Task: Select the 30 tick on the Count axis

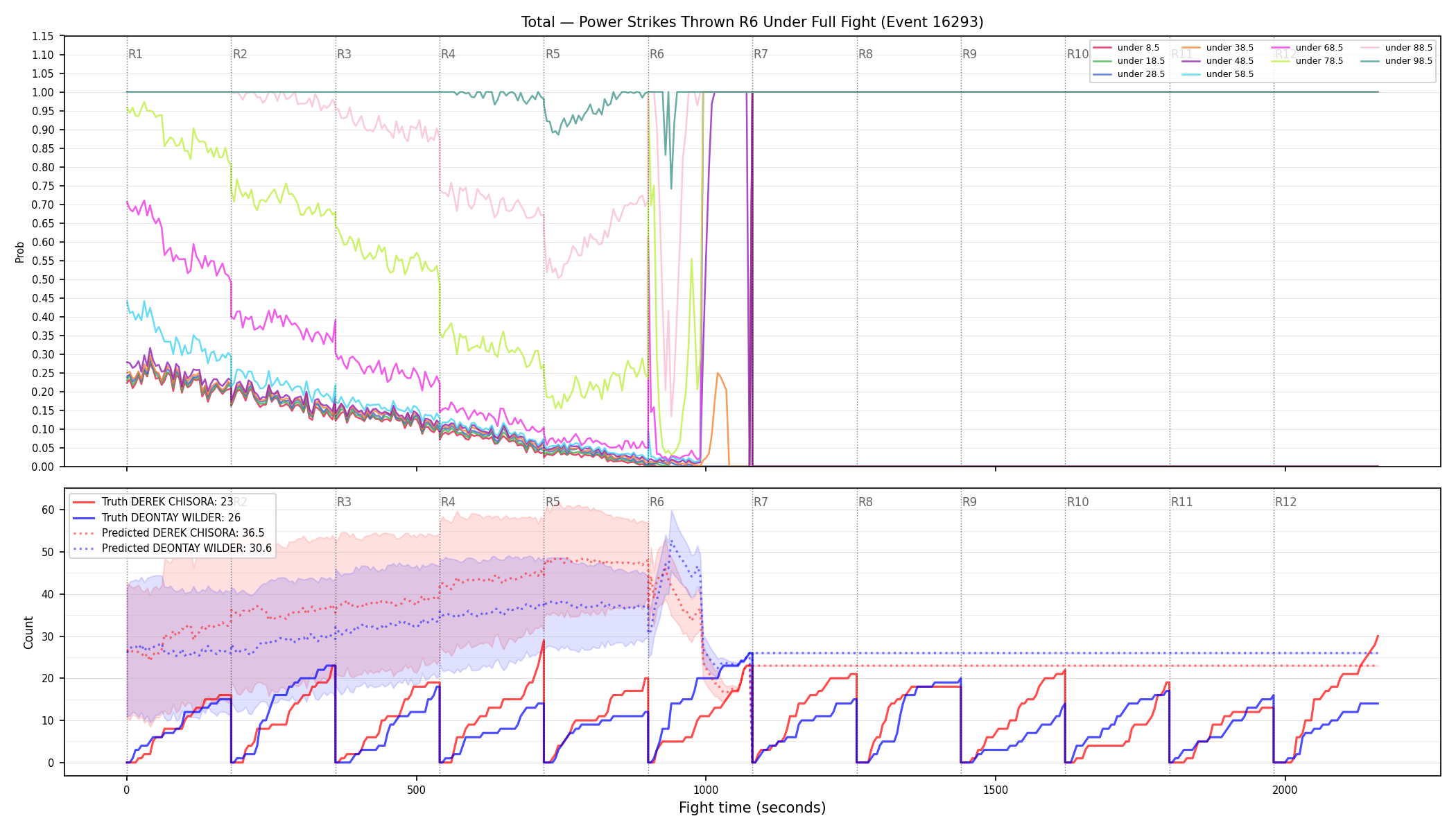Action: click(48, 636)
